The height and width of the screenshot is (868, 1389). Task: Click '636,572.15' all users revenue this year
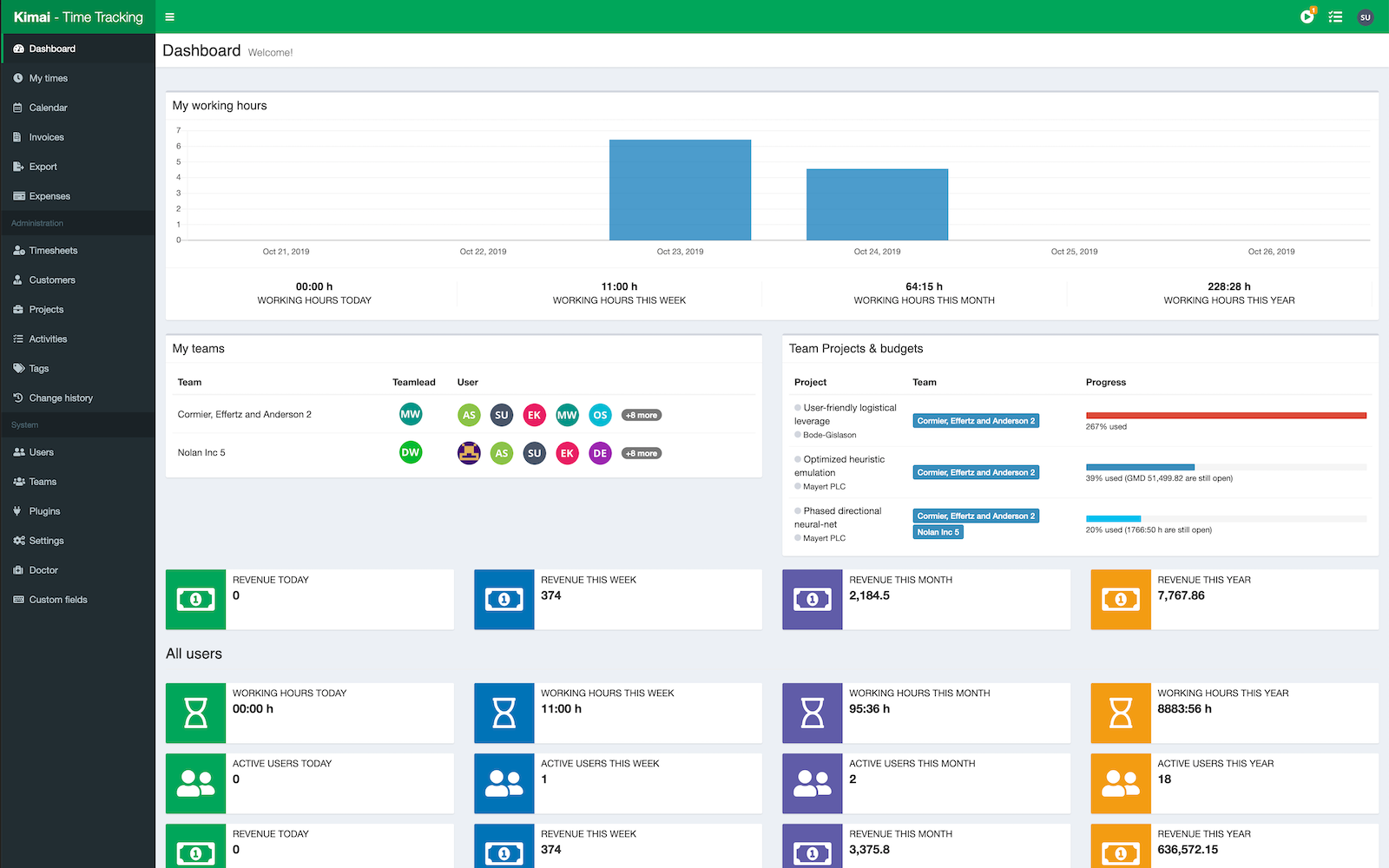(1188, 850)
